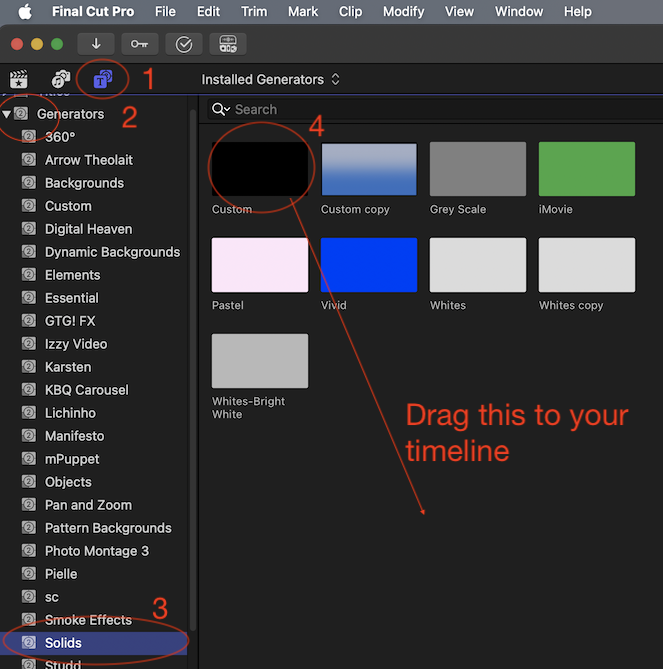Click the search magnifier dropdown arrow
663x669 pixels.
(x=228, y=110)
